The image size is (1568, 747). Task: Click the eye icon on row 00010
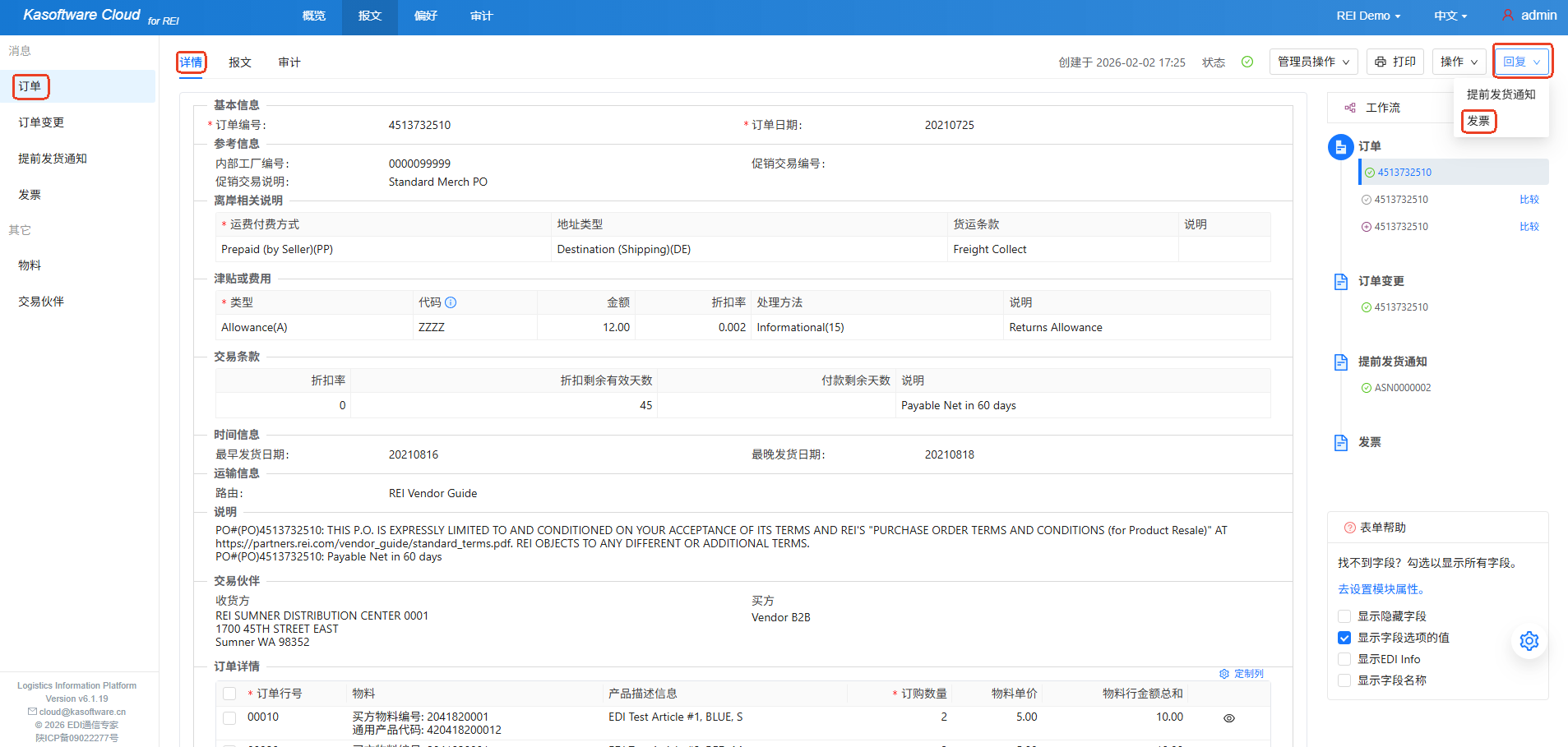1228,718
